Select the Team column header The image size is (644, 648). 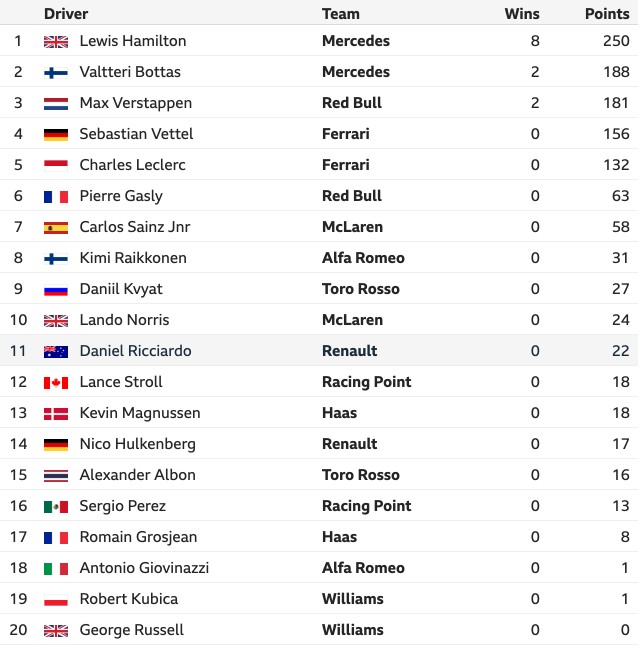coord(341,14)
